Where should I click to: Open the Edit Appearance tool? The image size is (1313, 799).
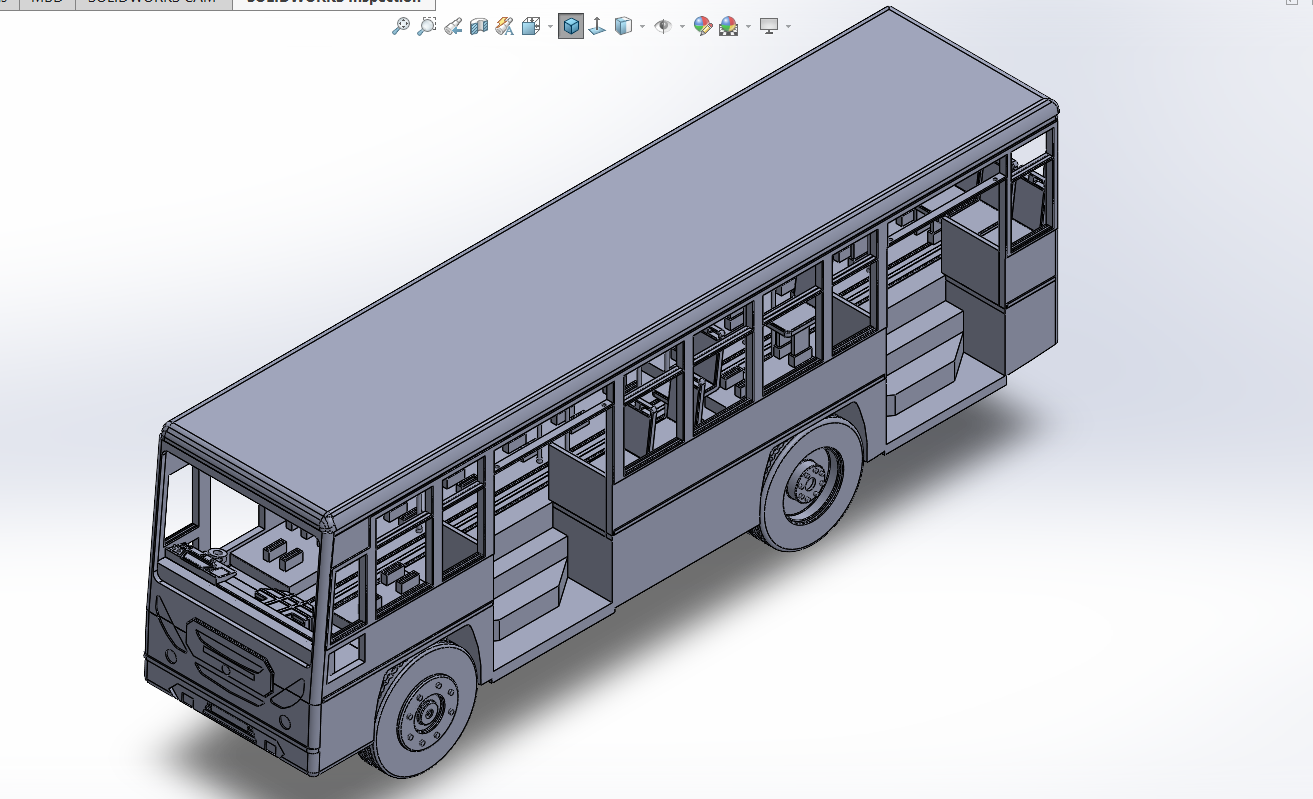pos(703,26)
